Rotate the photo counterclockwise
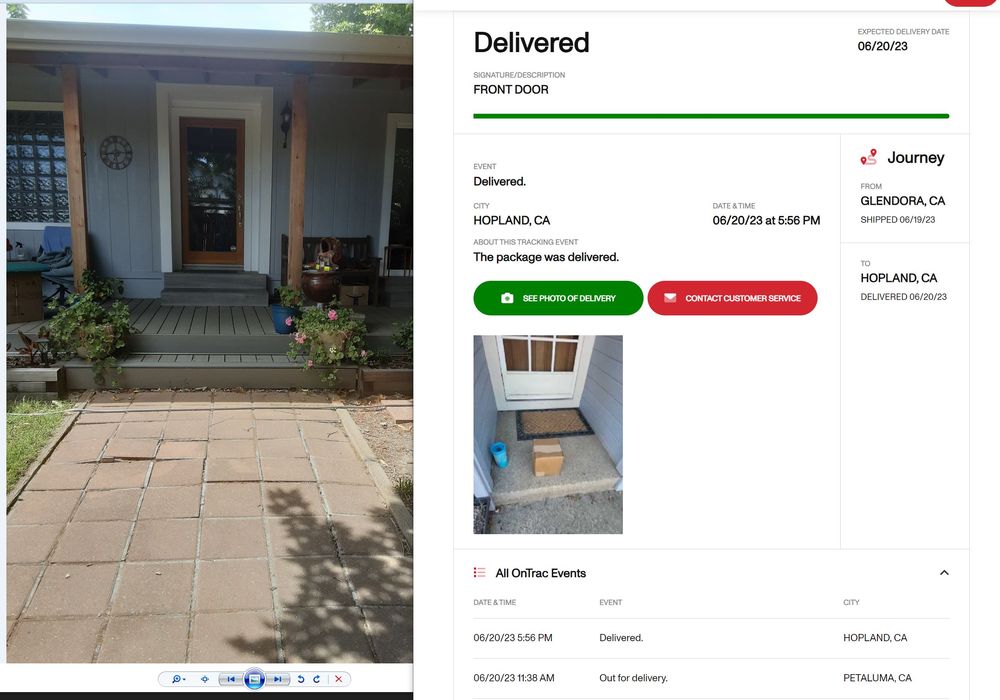The image size is (1000, 700). (x=301, y=680)
